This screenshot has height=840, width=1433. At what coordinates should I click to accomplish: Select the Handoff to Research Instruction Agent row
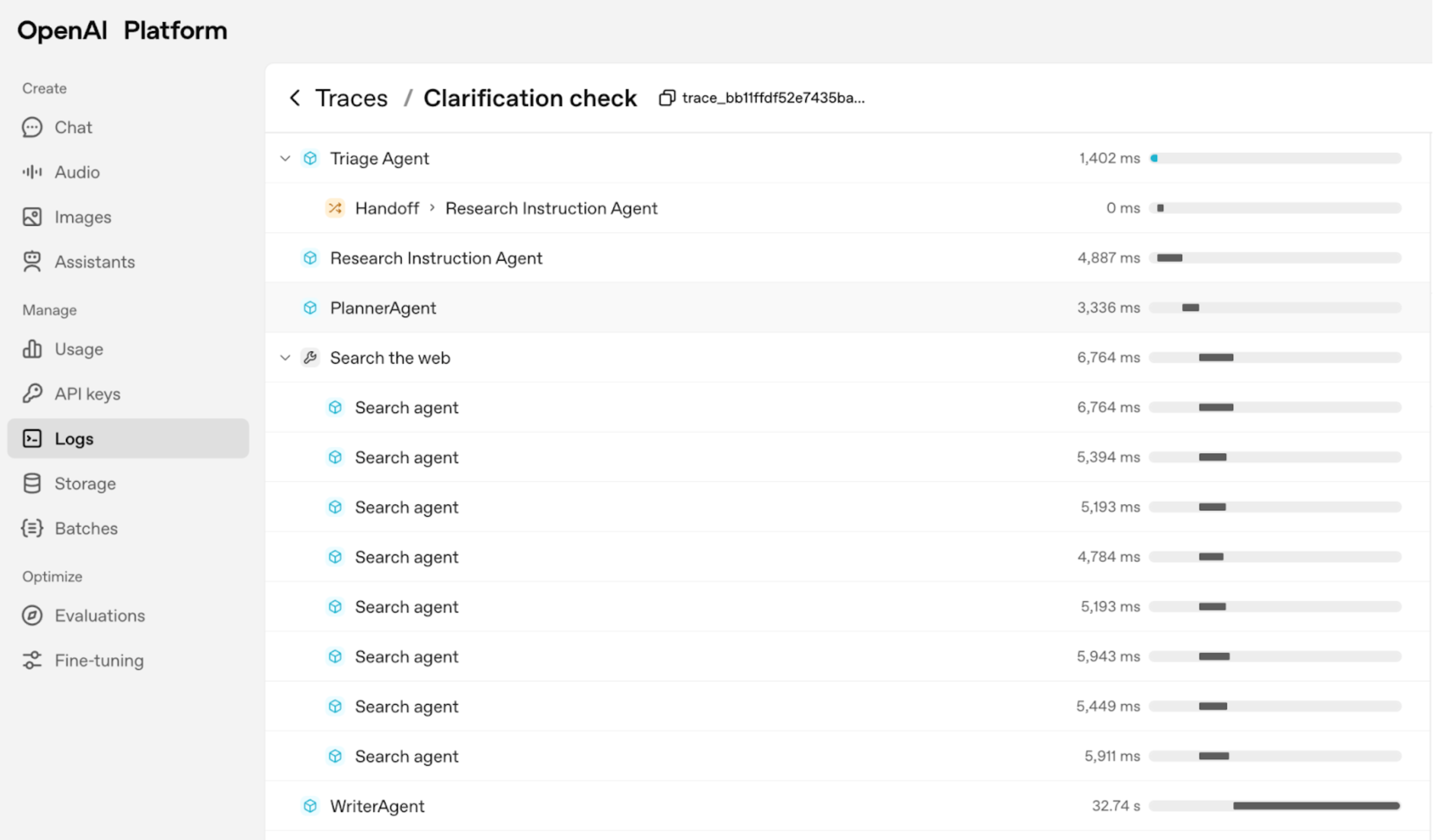point(847,208)
